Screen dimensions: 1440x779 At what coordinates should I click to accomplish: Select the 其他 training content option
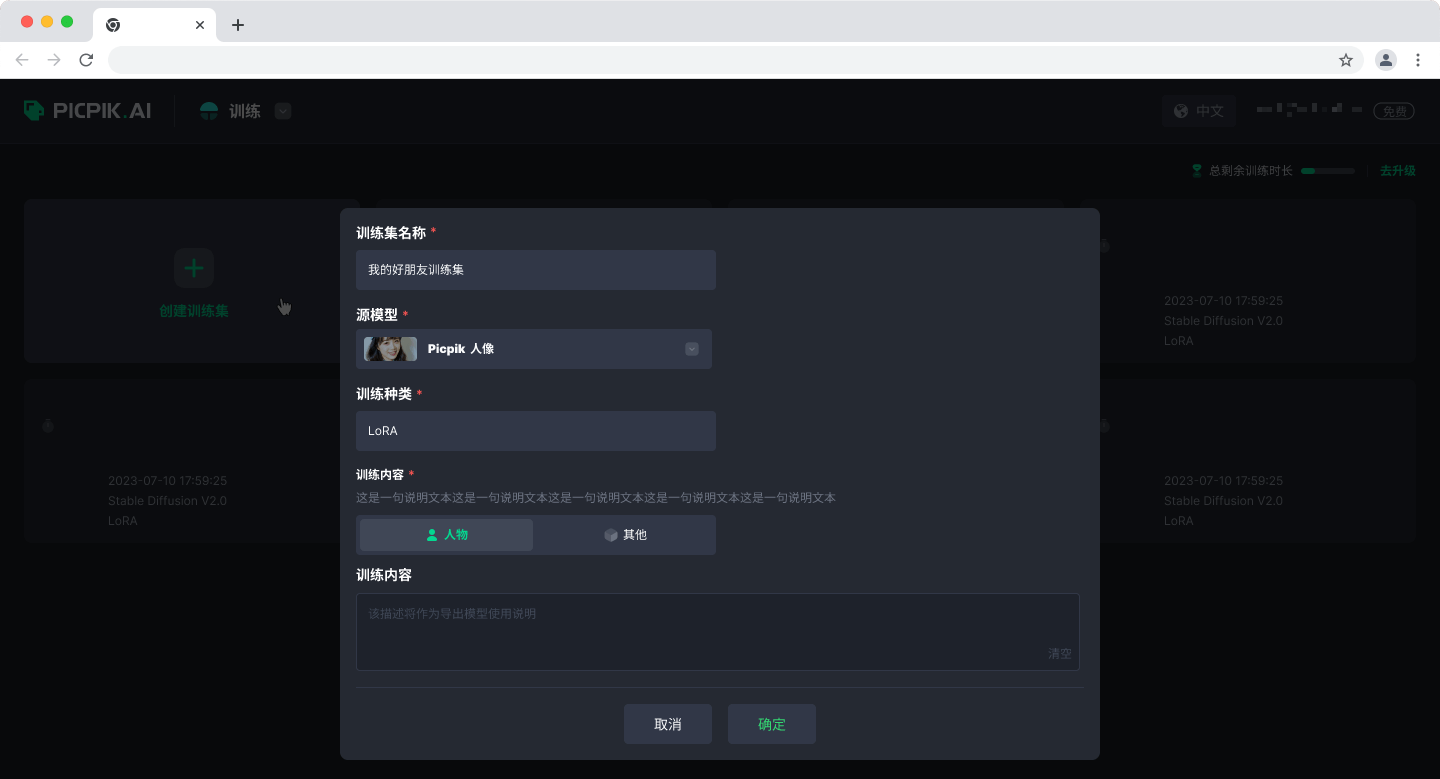(625, 535)
